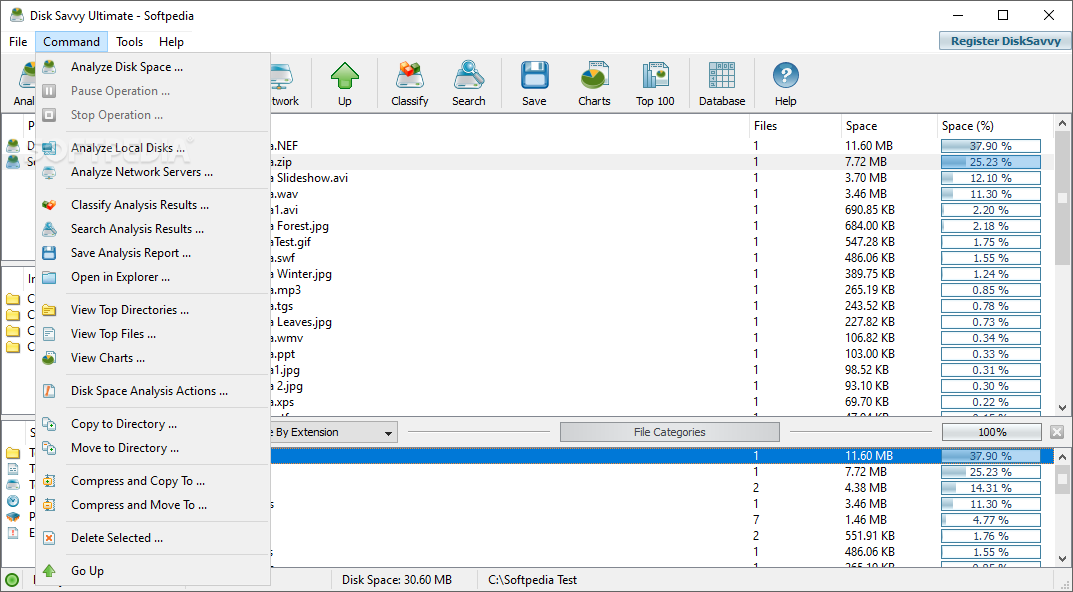Select Compress and Move To entry
The height and width of the screenshot is (592, 1073).
coord(153,504)
